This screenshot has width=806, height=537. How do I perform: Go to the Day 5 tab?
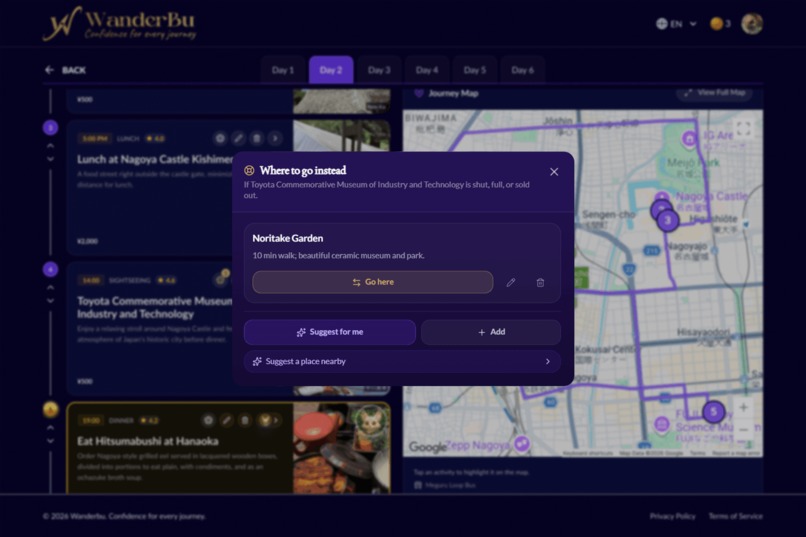[x=474, y=70]
